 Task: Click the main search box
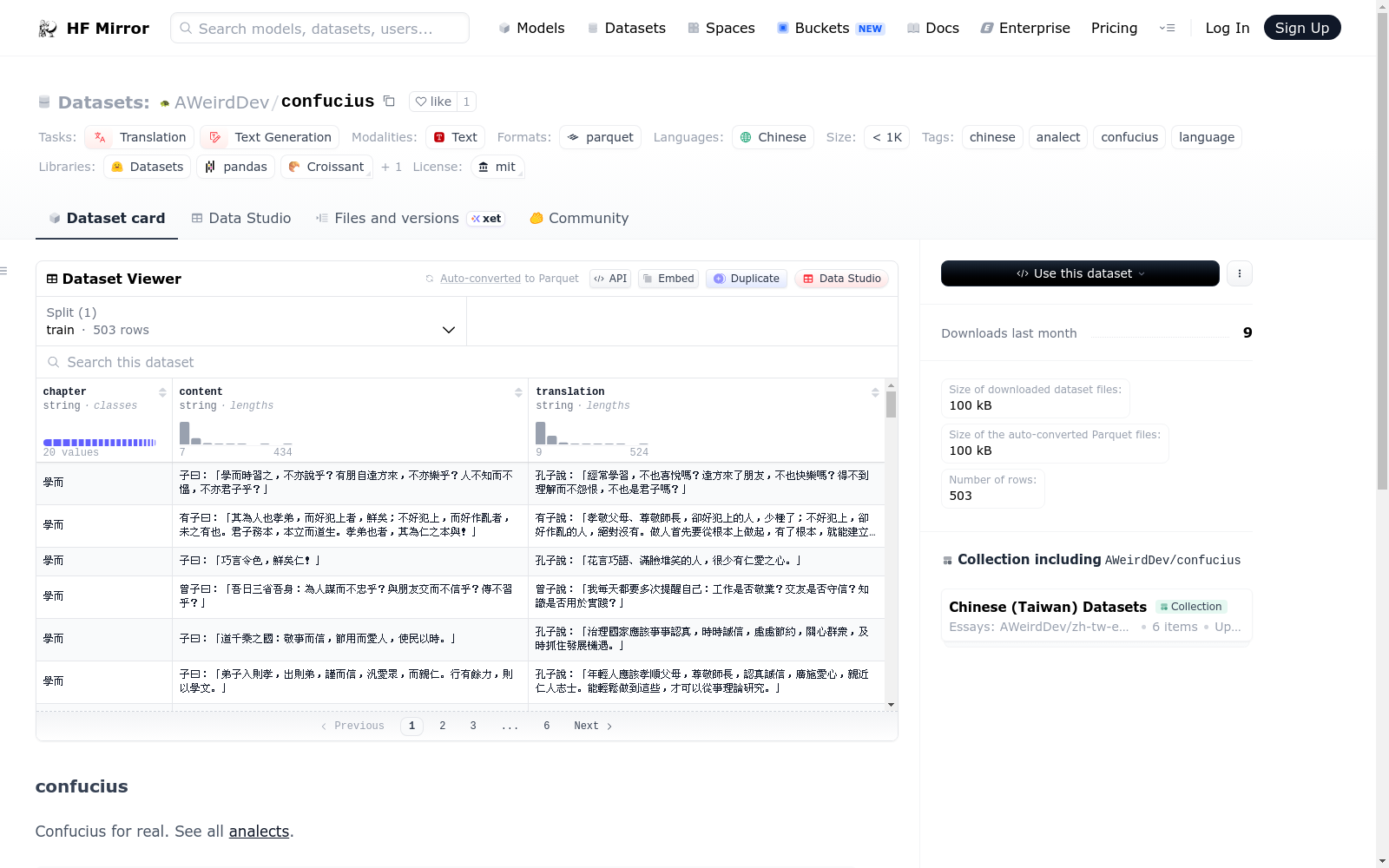319,28
